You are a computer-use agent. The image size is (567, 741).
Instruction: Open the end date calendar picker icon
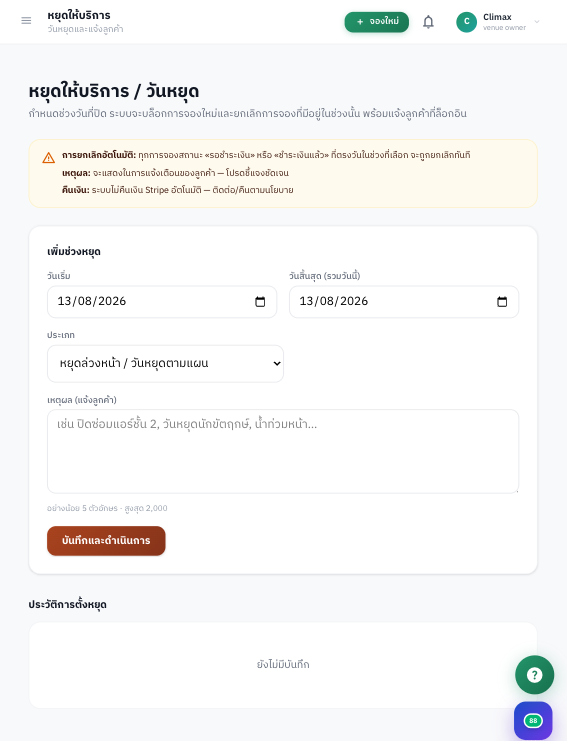[x=502, y=302]
